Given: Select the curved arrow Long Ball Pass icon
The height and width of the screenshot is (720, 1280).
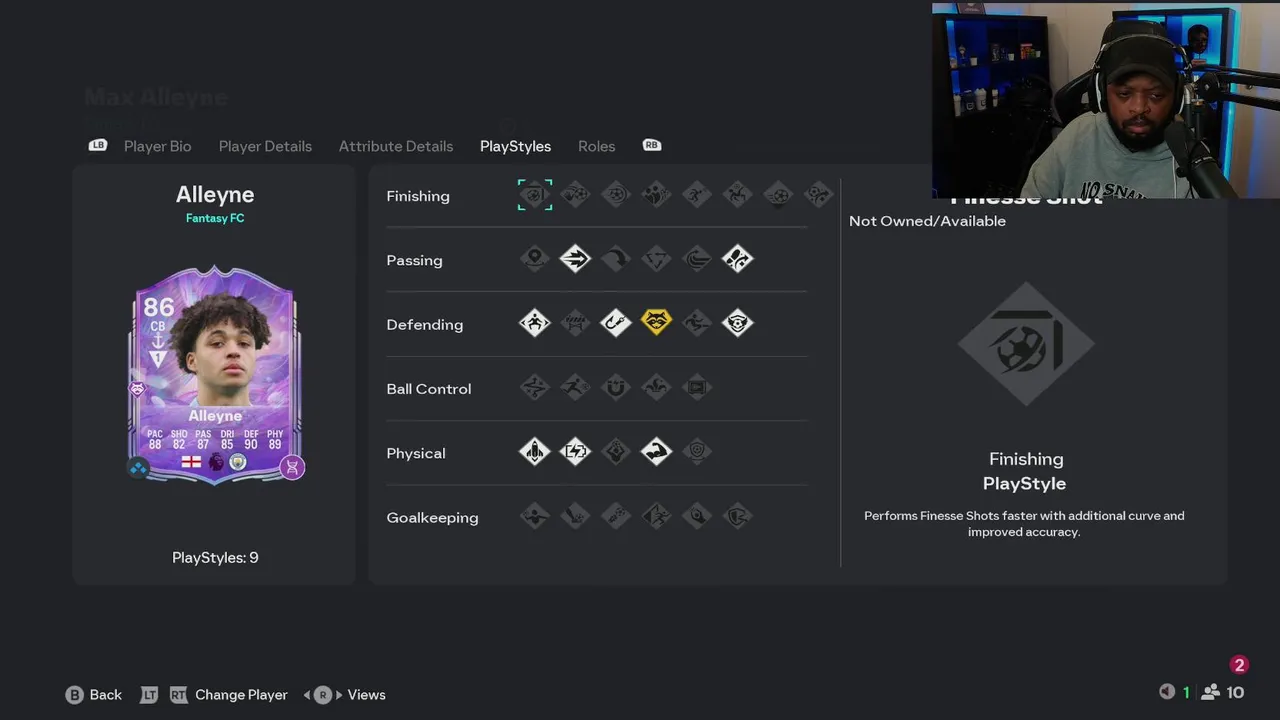Looking at the screenshot, I should click(616, 259).
